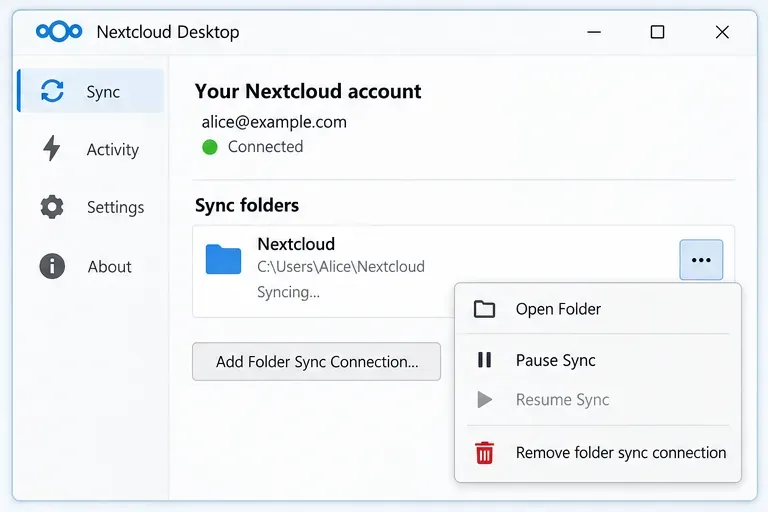Select Pause Sync menu entry
This screenshot has width=768, height=512.
click(598, 360)
